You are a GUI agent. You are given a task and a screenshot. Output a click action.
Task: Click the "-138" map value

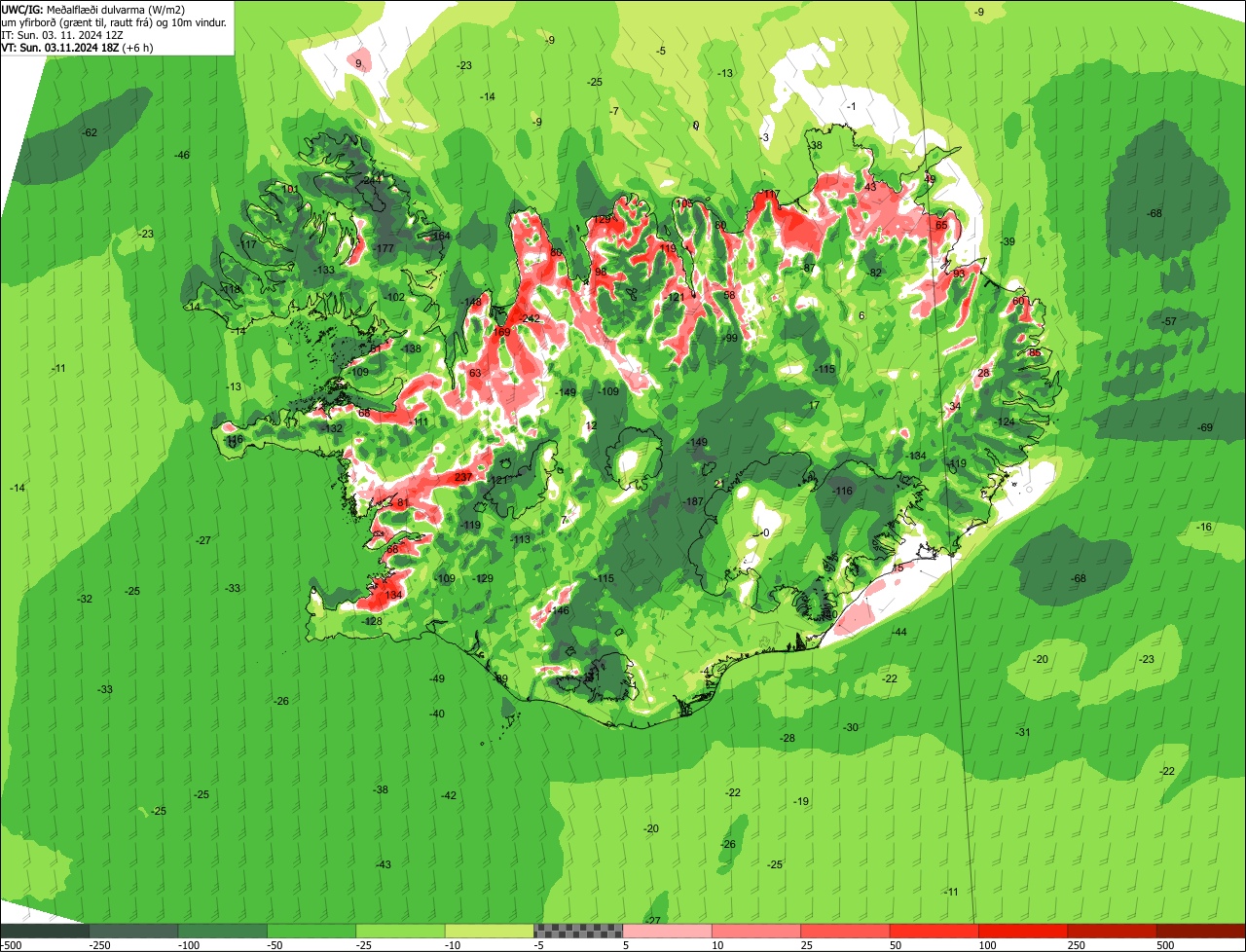411,348
